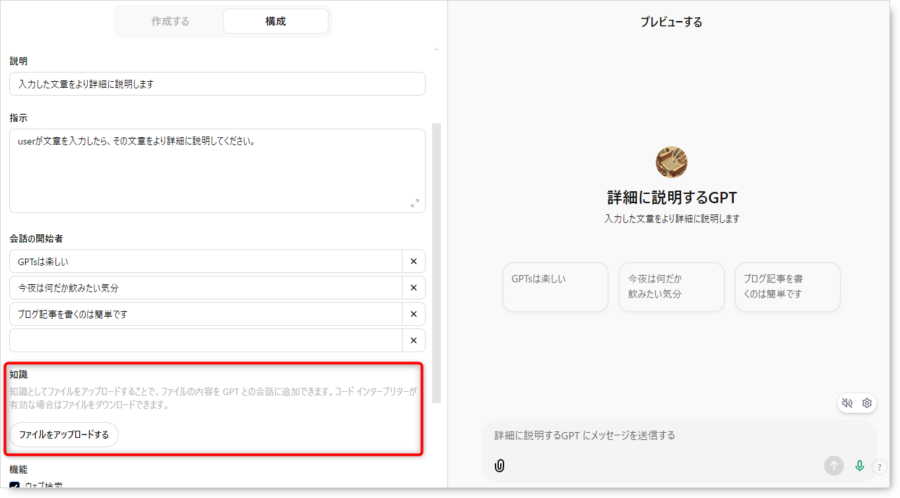The width and height of the screenshot is (900, 498).
Task: Toggle the ウェブ検索 checkbox under 機能
Action: pyautogui.click(x=14, y=486)
